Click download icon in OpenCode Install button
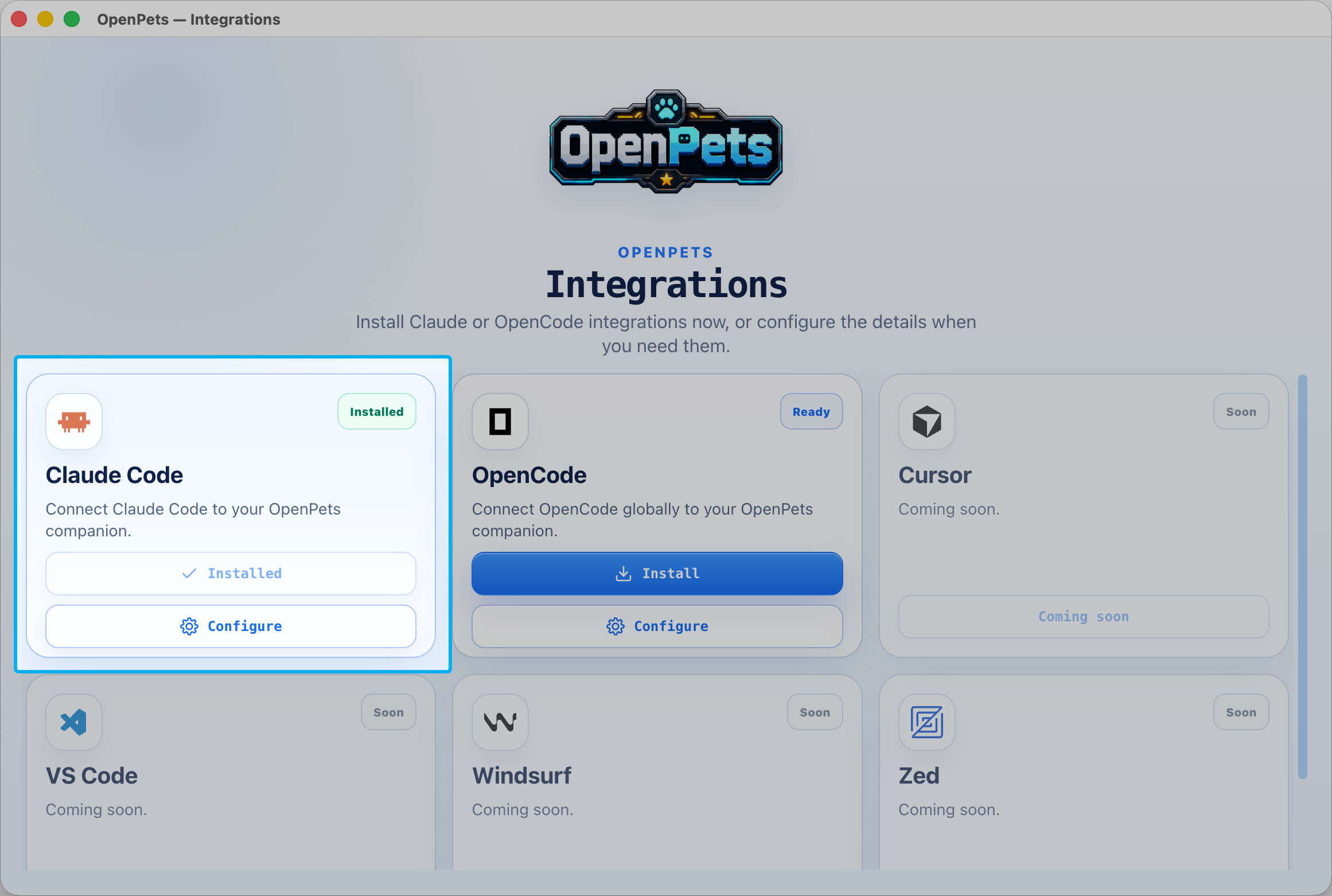The height and width of the screenshot is (896, 1332). click(624, 574)
